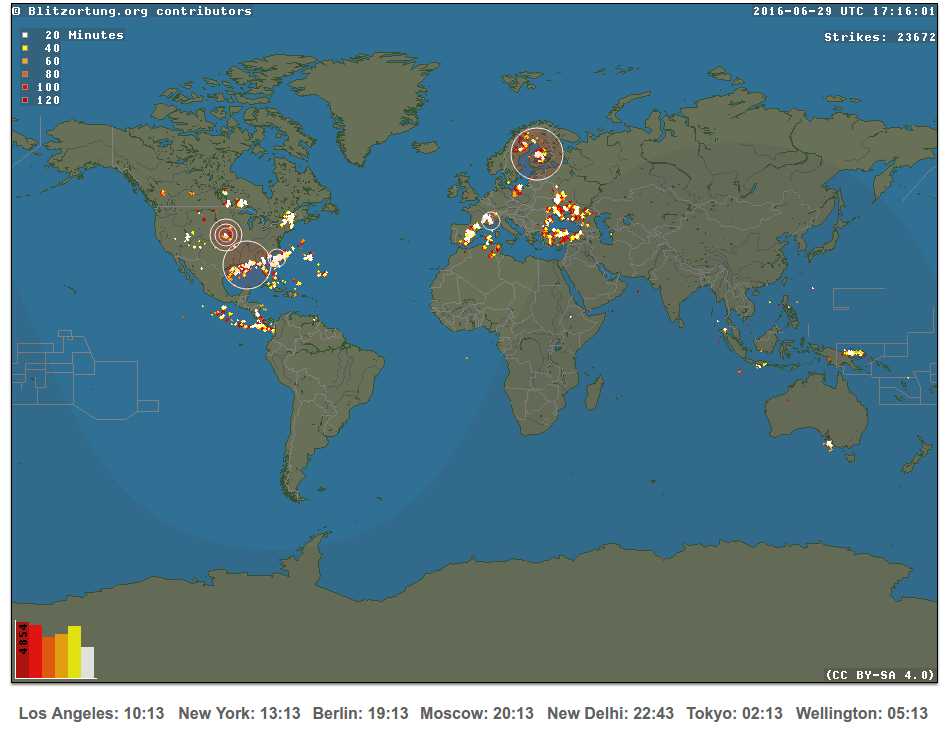This screenshot has height=729, width=944.
Task: Click the storm circle over Scandinavia
Action: pyautogui.click(x=536, y=153)
